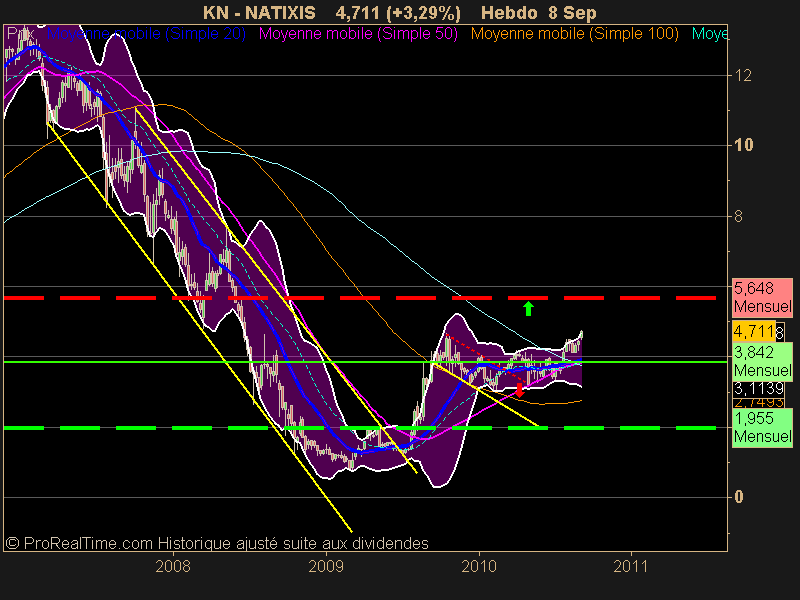Click the 0 value on price axis
The height and width of the screenshot is (600, 800).
click(x=738, y=496)
